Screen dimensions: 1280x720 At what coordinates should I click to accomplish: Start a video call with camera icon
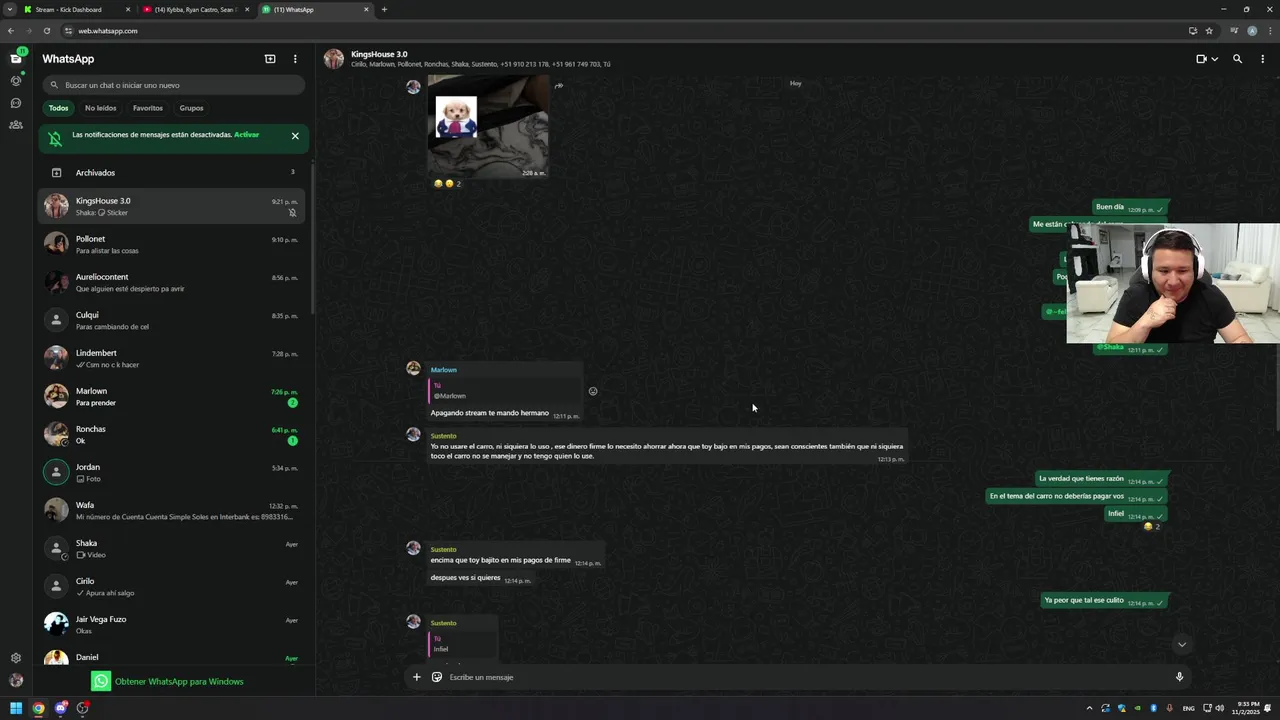[1202, 59]
